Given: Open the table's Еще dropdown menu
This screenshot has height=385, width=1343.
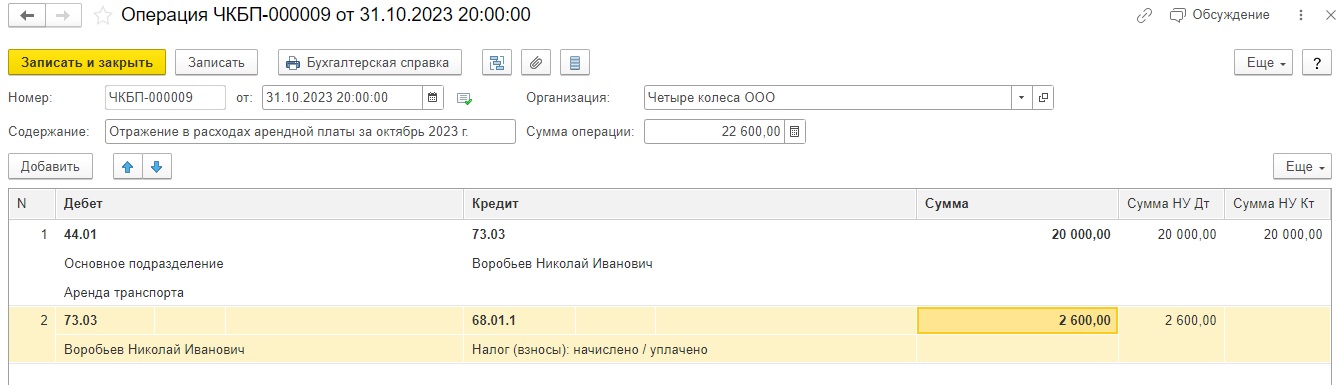Looking at the screenshot, I should pos(1303,166).
